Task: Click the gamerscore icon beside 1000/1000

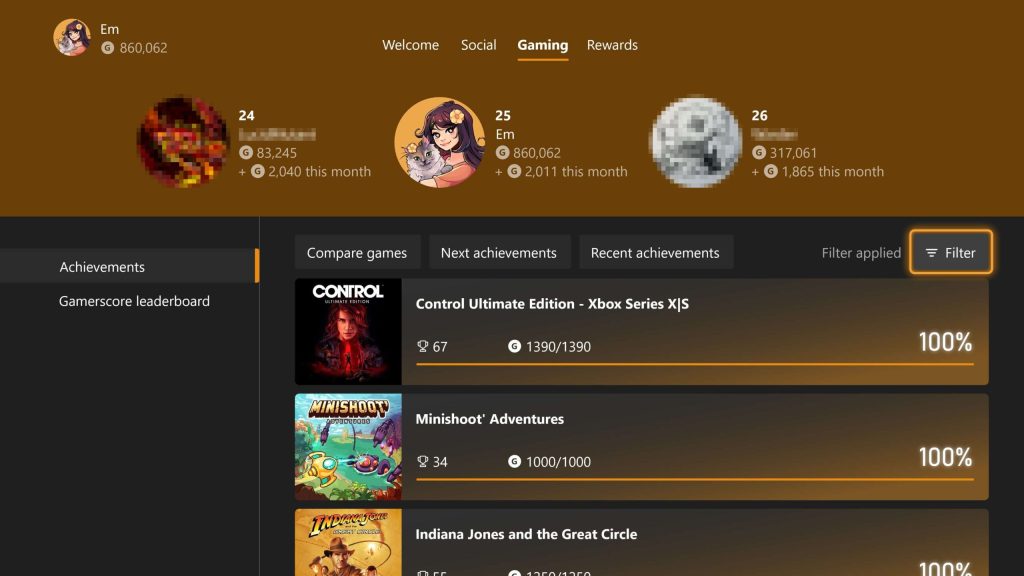Action: click(x=515, y=461)
